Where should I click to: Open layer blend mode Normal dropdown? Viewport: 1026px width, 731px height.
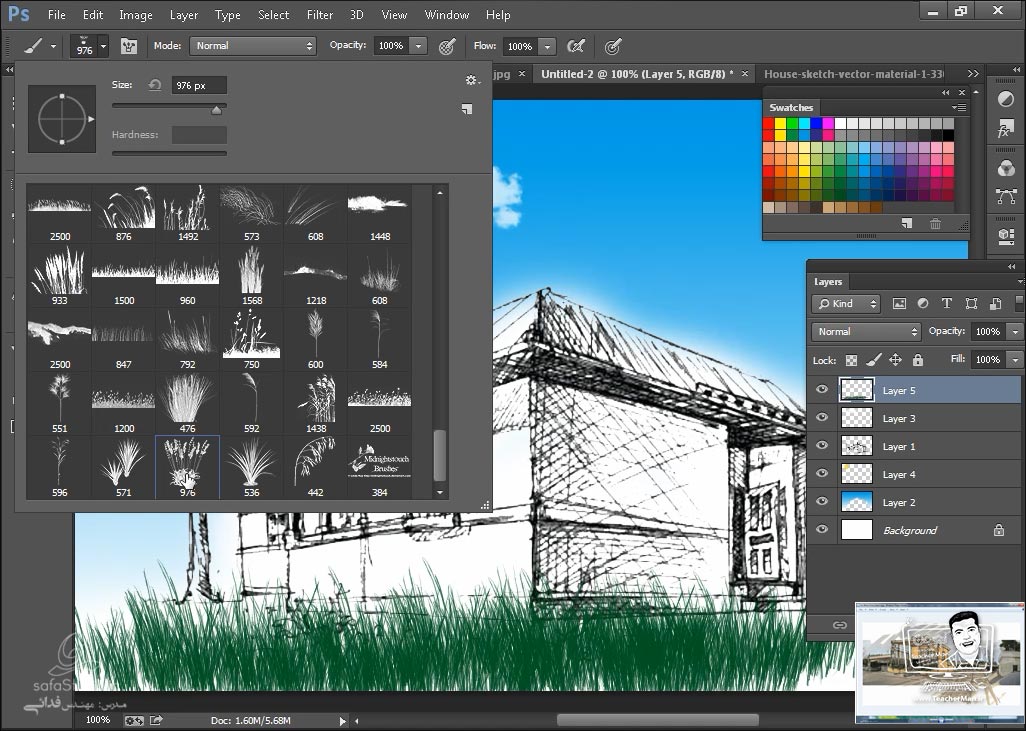pyautogui.click(x=866, y=332)
